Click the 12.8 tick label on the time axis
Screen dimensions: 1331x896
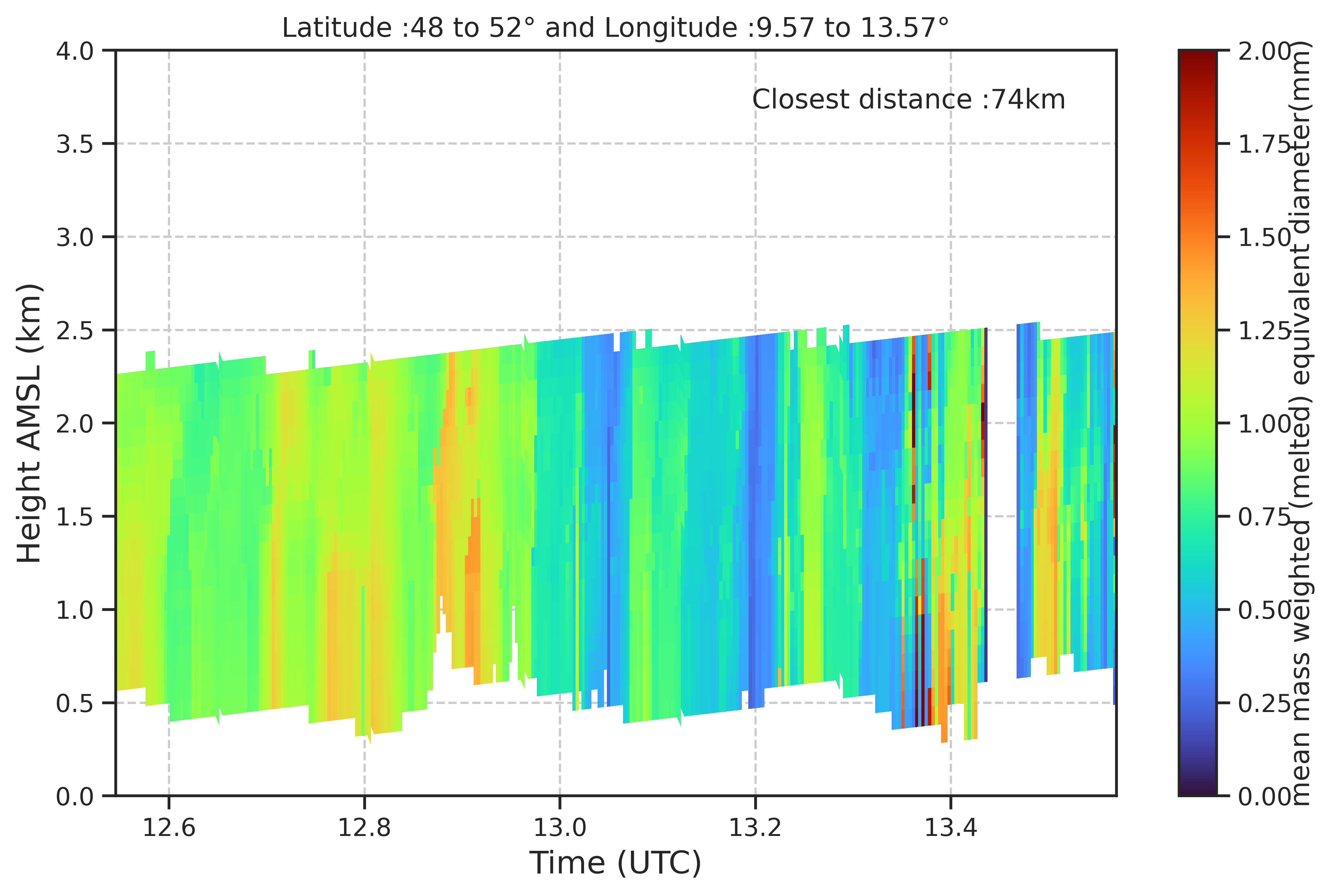point(364,827)
